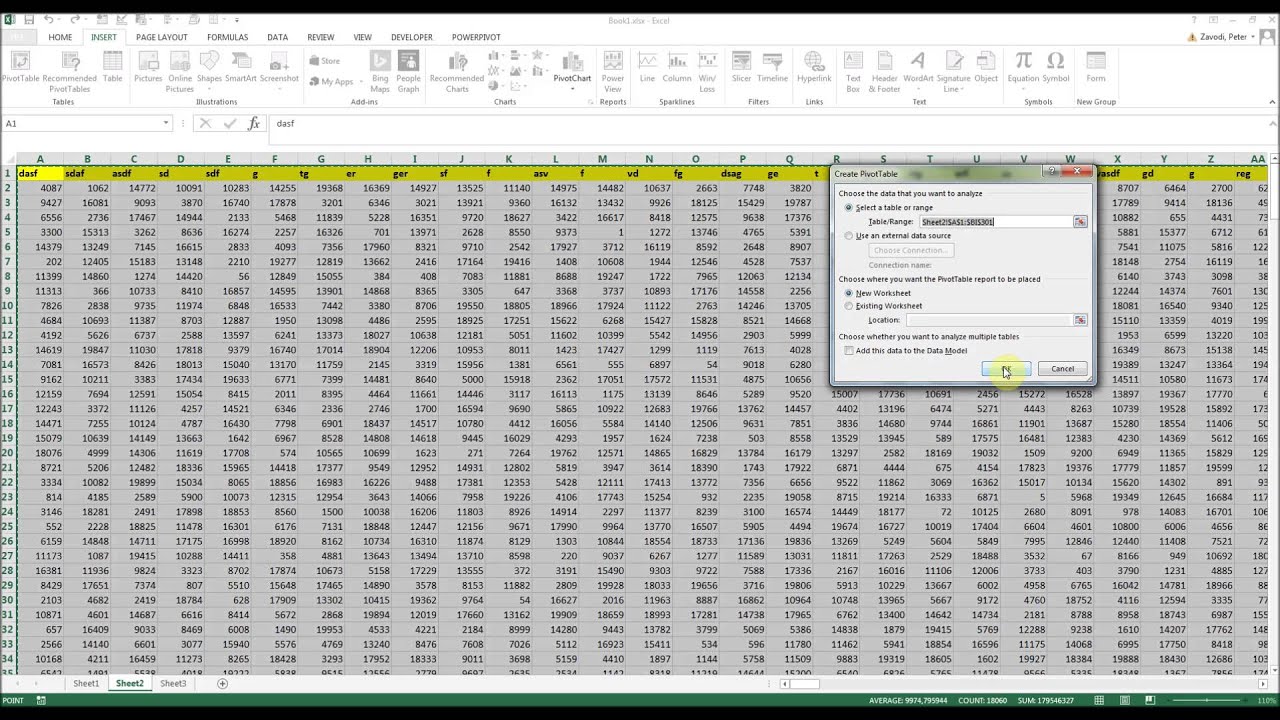
Task: Click OK in Create PivotTable dialog
Action: [x=1006, y=369]
